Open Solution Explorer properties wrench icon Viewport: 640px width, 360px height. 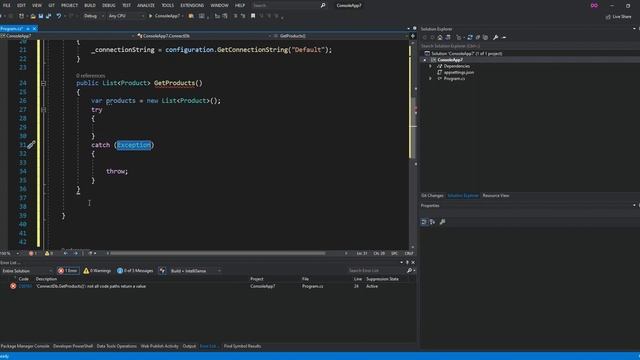point(495,37)
